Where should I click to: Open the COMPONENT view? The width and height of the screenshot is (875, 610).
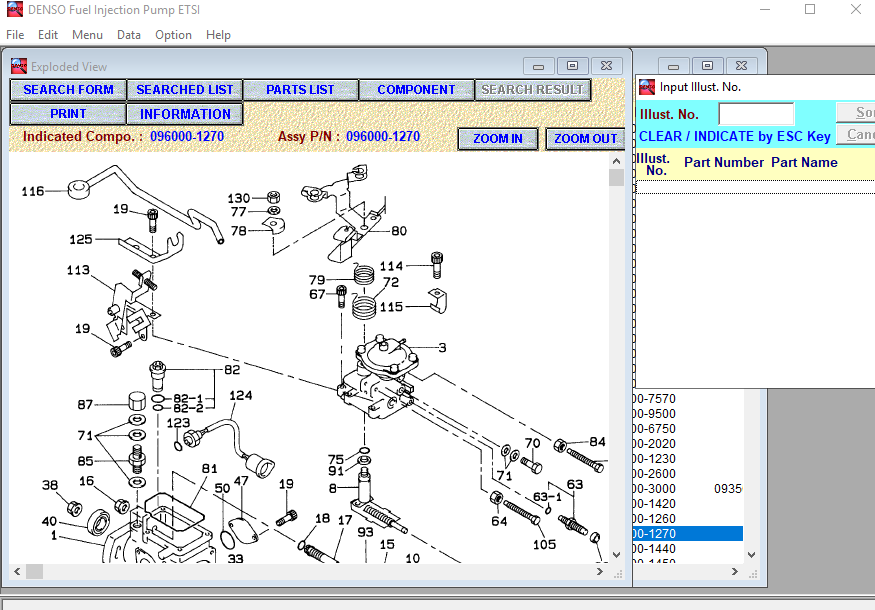(416, 90)
